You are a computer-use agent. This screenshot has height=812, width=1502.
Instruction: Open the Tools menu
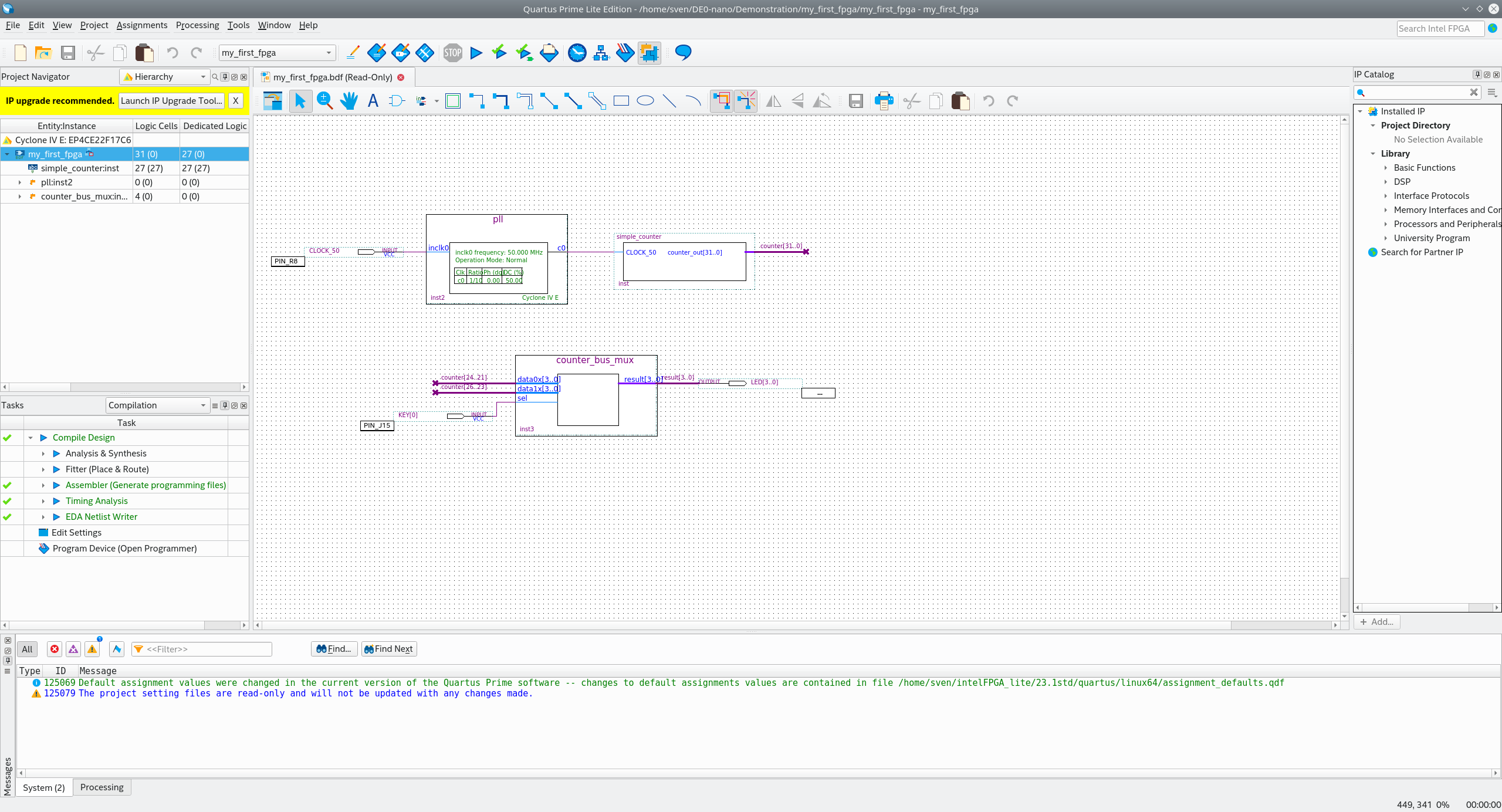(x=238, y=25)
